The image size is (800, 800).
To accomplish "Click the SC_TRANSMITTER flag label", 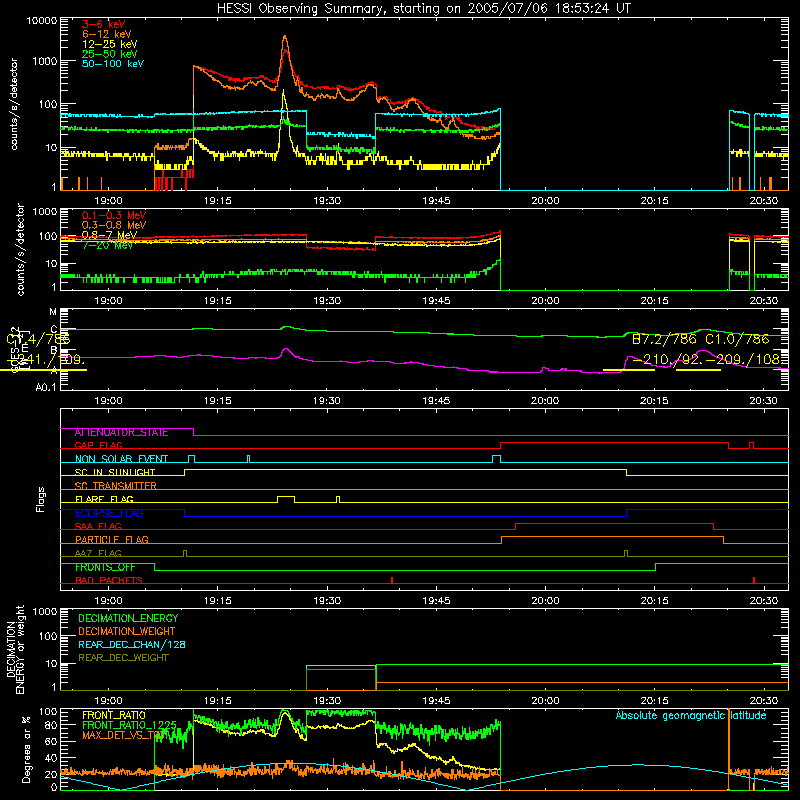I will click(x=116, y=486).
